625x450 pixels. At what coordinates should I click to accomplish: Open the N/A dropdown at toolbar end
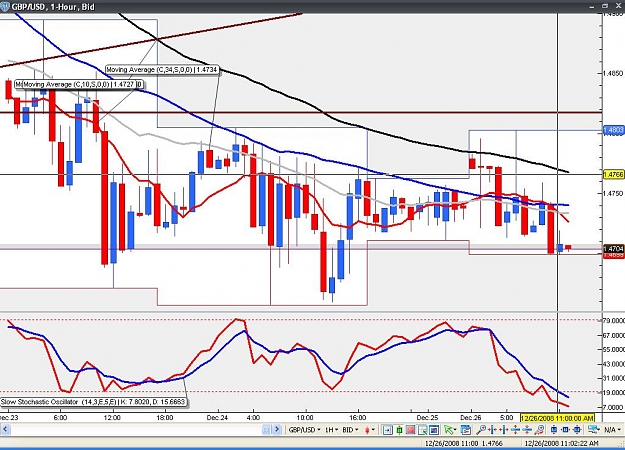(612, 430)
